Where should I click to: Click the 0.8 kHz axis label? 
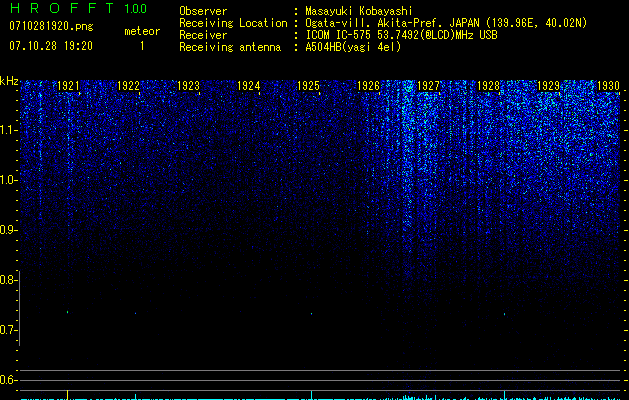[x=7, y=280]
